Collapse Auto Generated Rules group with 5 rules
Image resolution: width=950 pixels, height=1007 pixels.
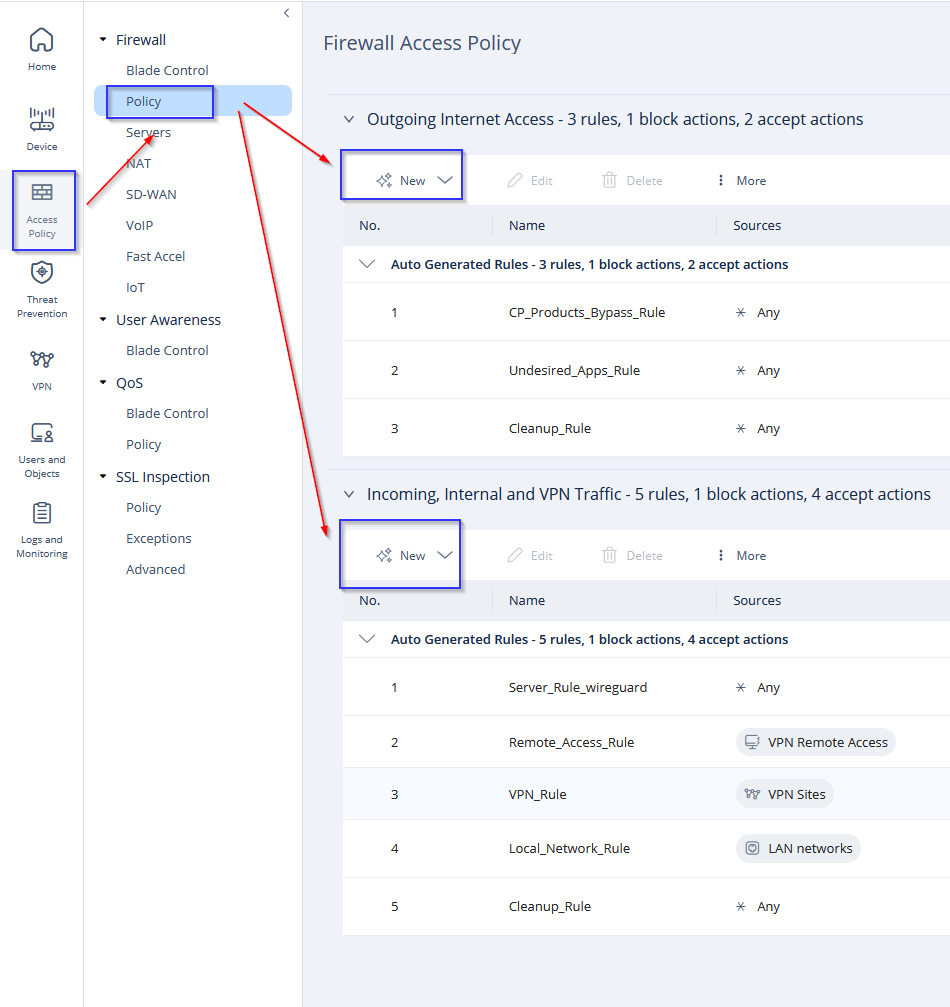click(368, 639)
